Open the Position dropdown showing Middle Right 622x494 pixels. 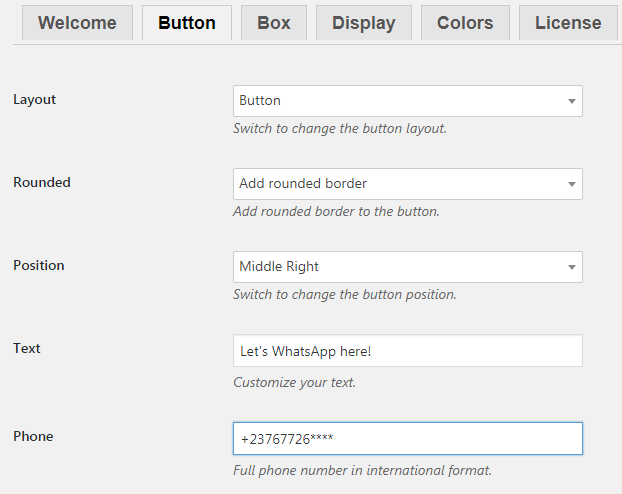click(x=408, y=267)
